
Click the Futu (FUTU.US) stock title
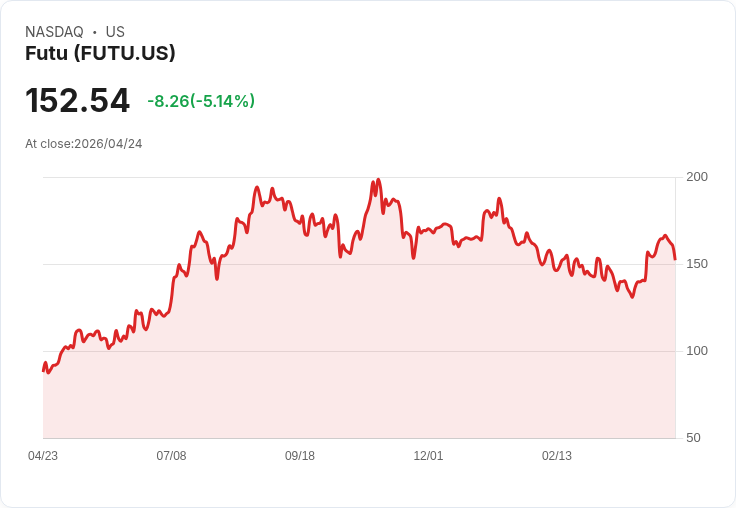tap(100, 53)
